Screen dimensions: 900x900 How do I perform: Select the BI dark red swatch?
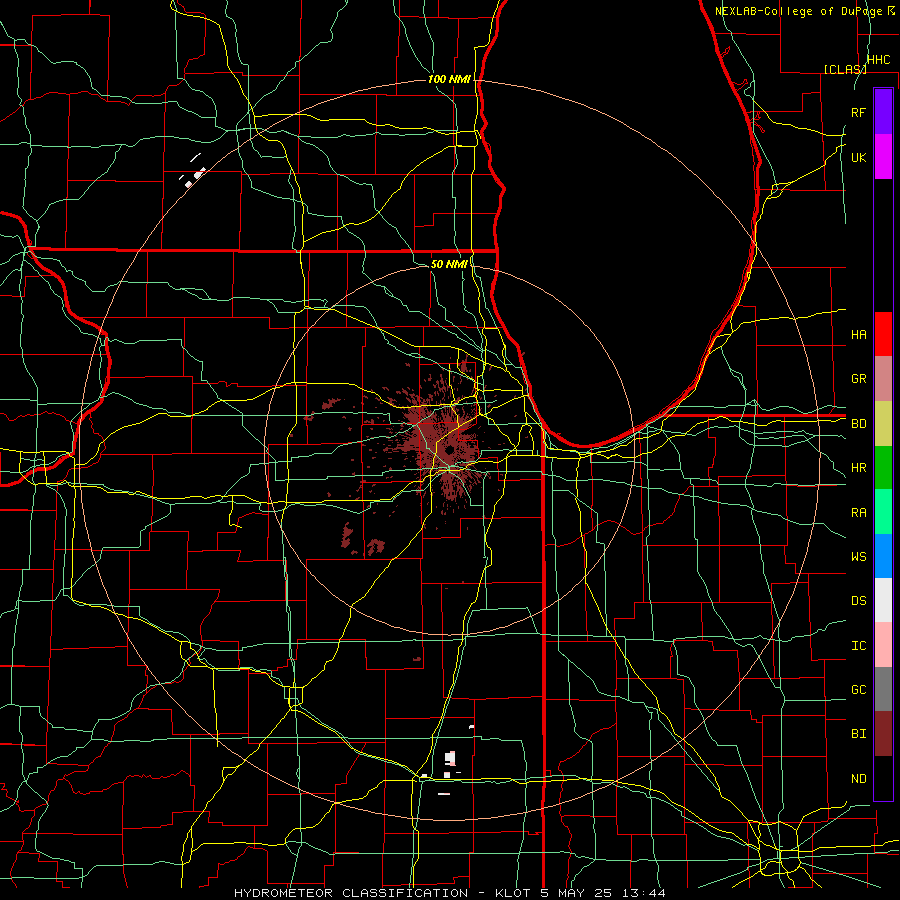tap(883, 734)
